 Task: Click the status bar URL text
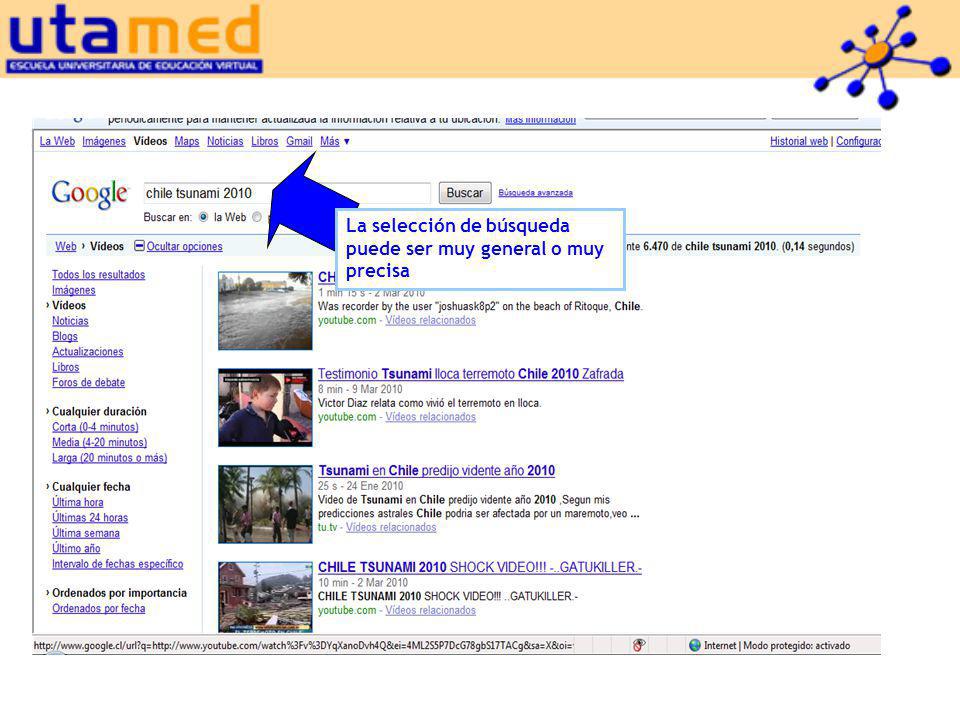(x=303, y=645)
